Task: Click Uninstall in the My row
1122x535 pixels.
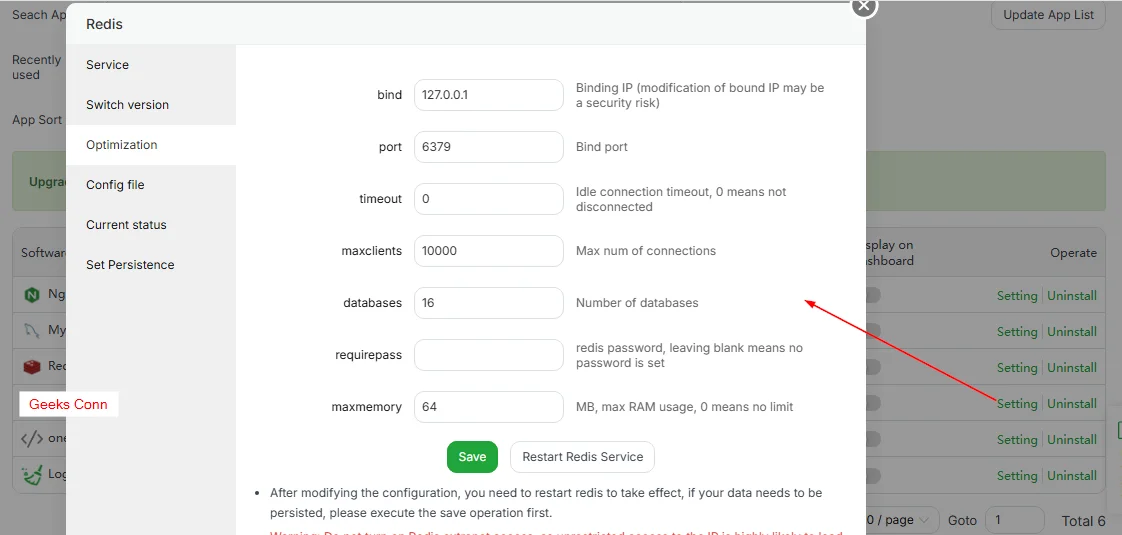Action: (x=1072, y=331)
